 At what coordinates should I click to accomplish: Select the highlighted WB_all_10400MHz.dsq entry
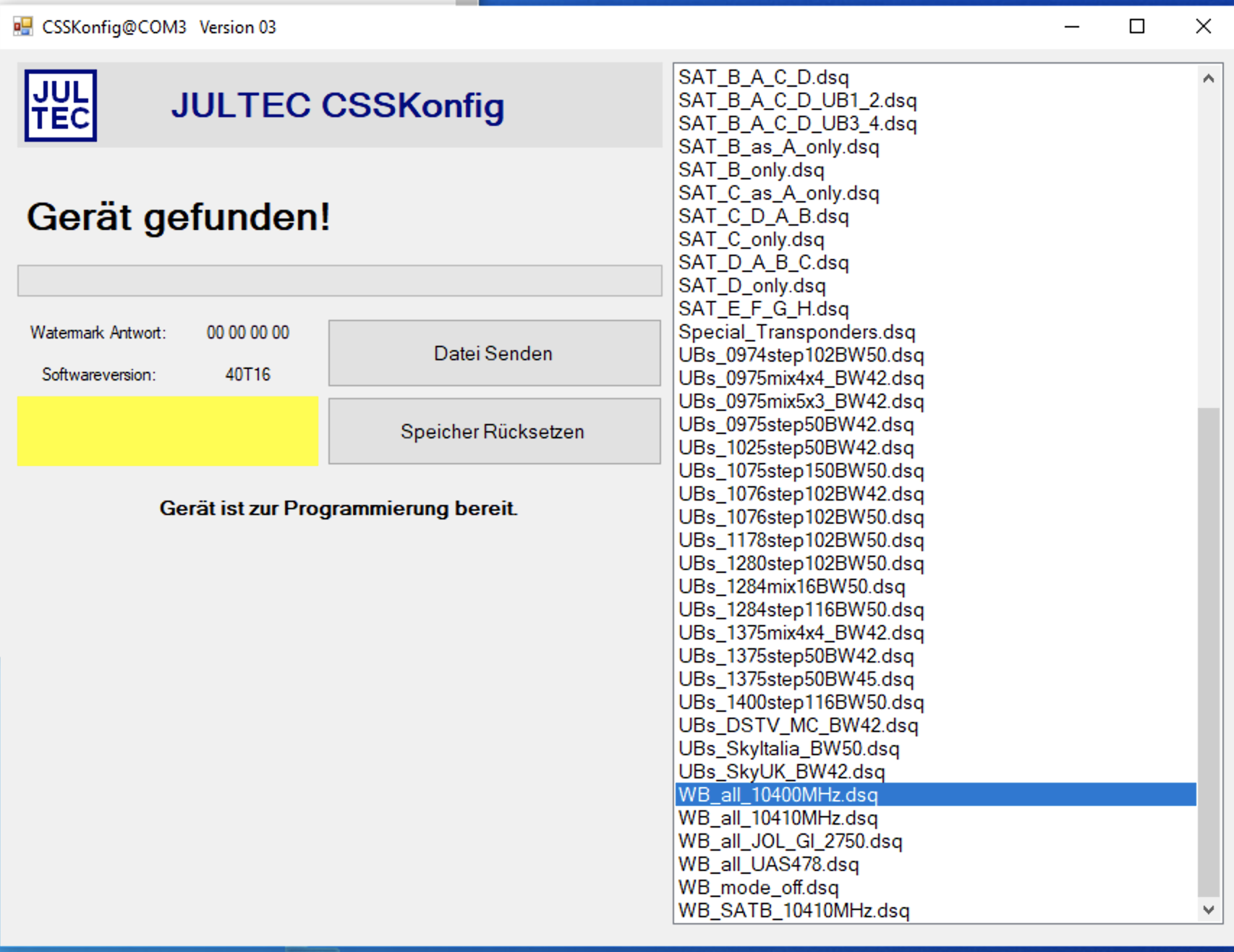pyautogui.click(x=778, y=795)
